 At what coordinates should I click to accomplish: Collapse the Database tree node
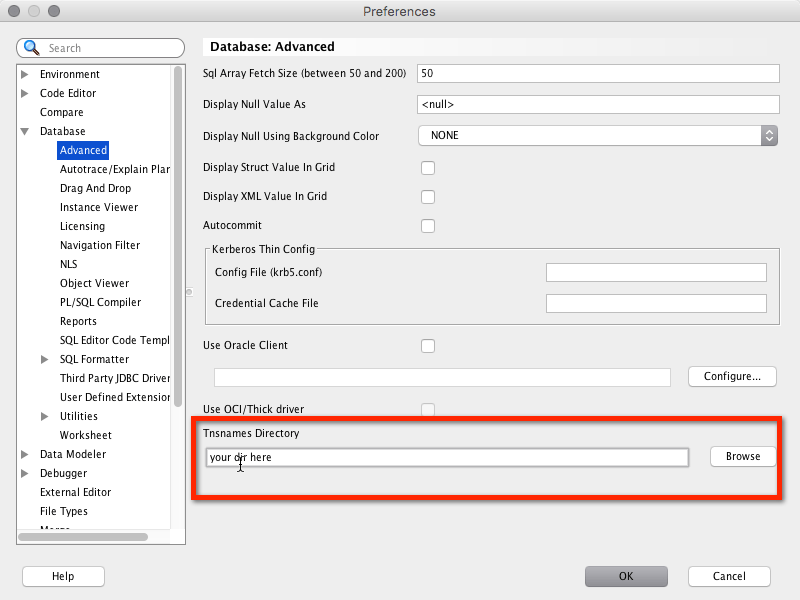click(x=24, y=132)
